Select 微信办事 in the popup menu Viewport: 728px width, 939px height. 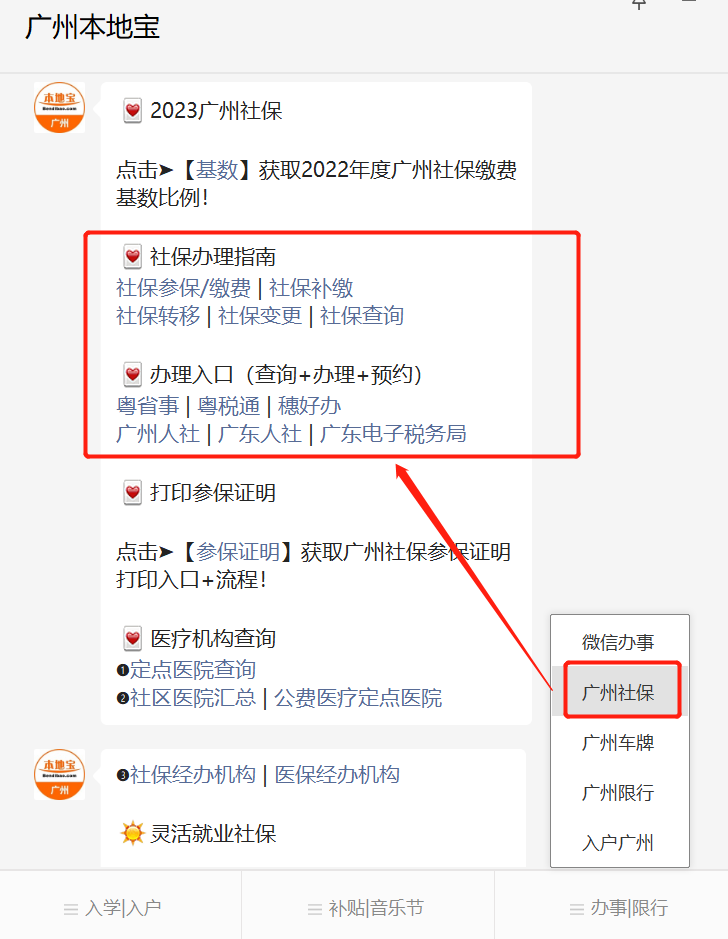(x=620, y=642)
